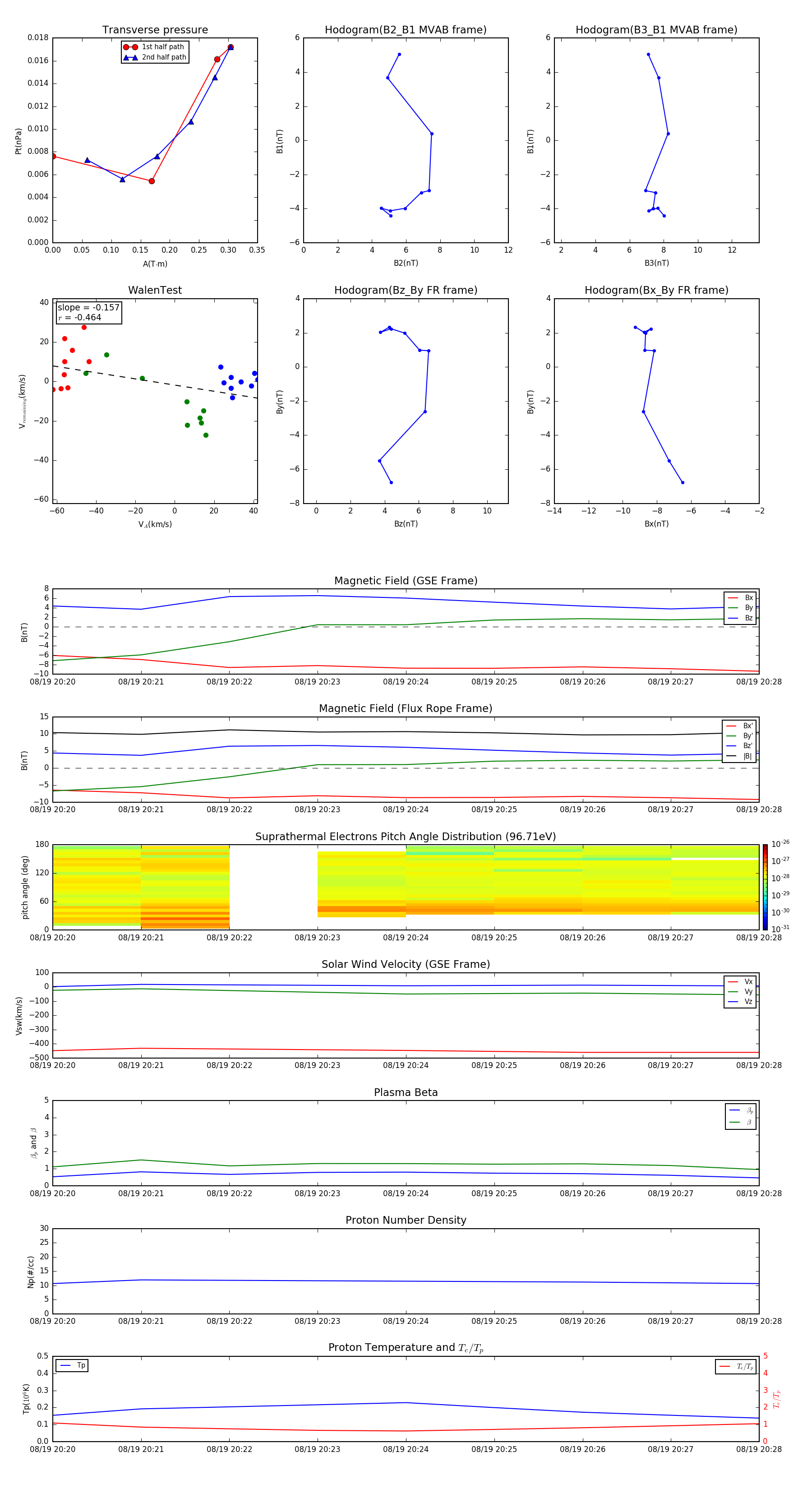Click the "Plasma Beta" panel title

pyautogui.click(x=406, y=1092)
